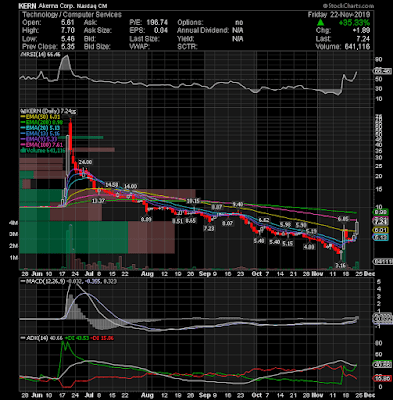
Task: Click the yellow 6.01 tag on right axis
Action: tap(382, 230)
